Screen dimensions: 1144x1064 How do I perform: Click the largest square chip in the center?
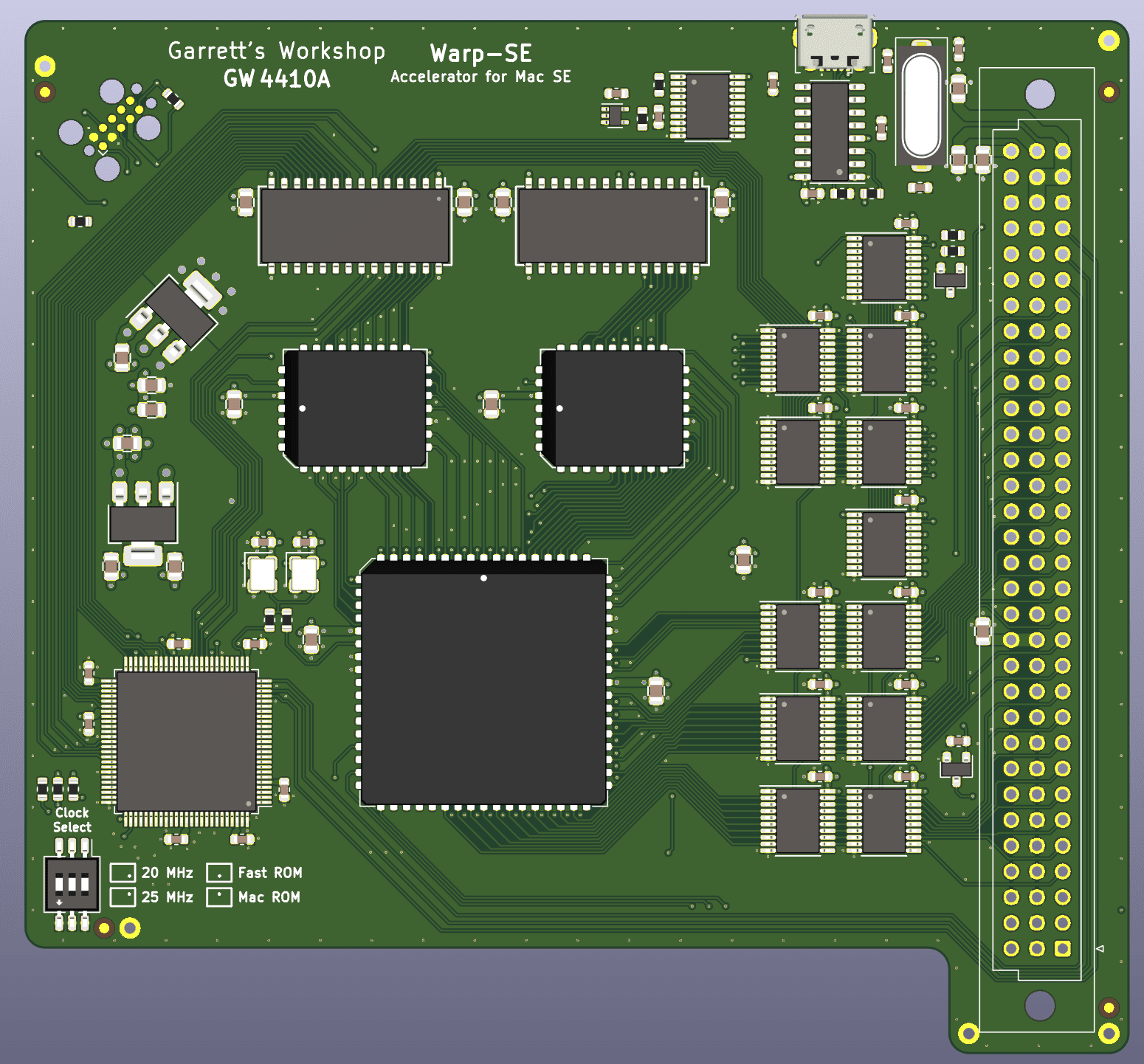click(484, 683)
